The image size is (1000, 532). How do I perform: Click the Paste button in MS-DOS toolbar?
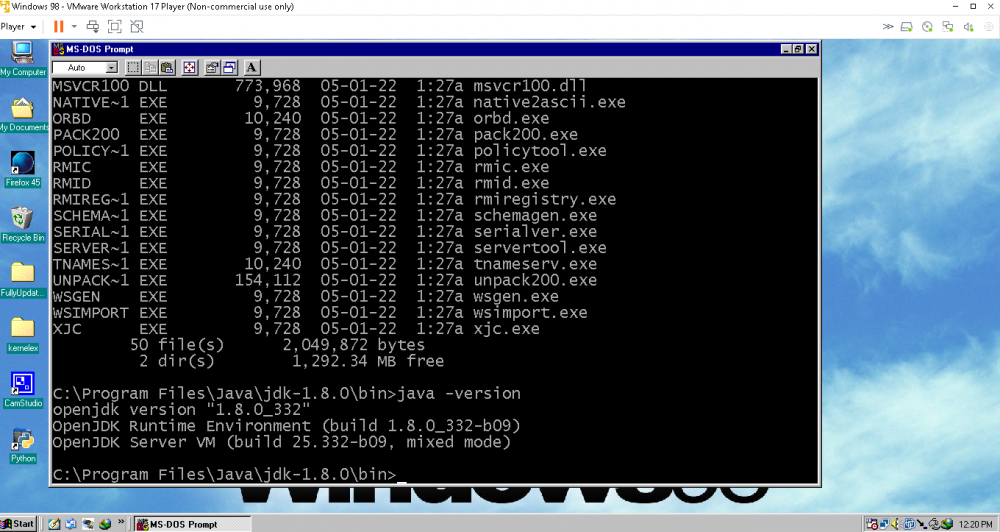click(167, 68)
